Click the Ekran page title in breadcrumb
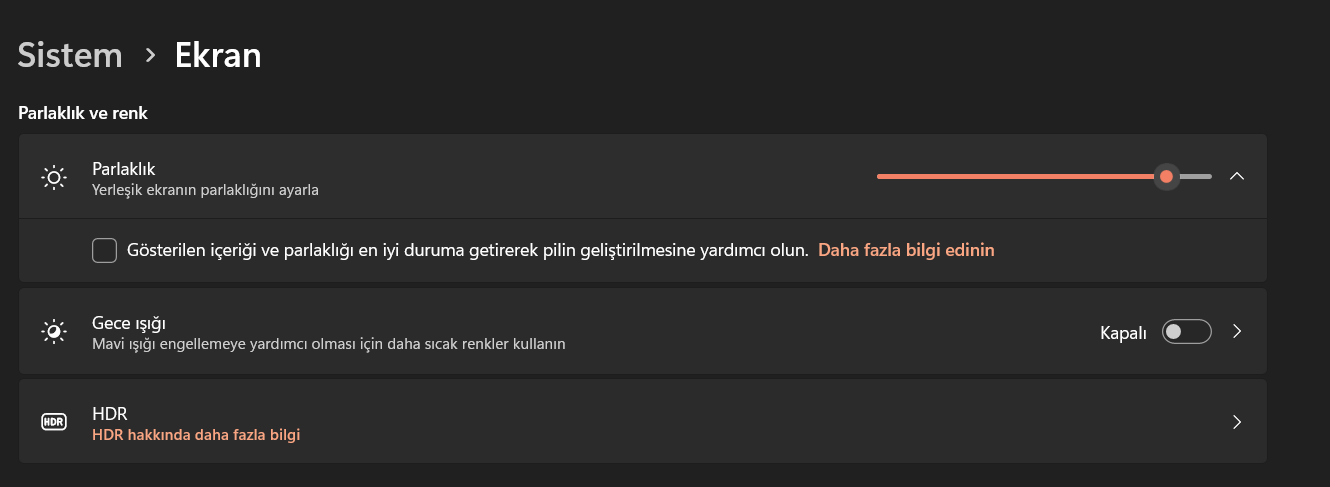Image resolution: width=1330 pixels, height=487 pixels. pos(218,55)
